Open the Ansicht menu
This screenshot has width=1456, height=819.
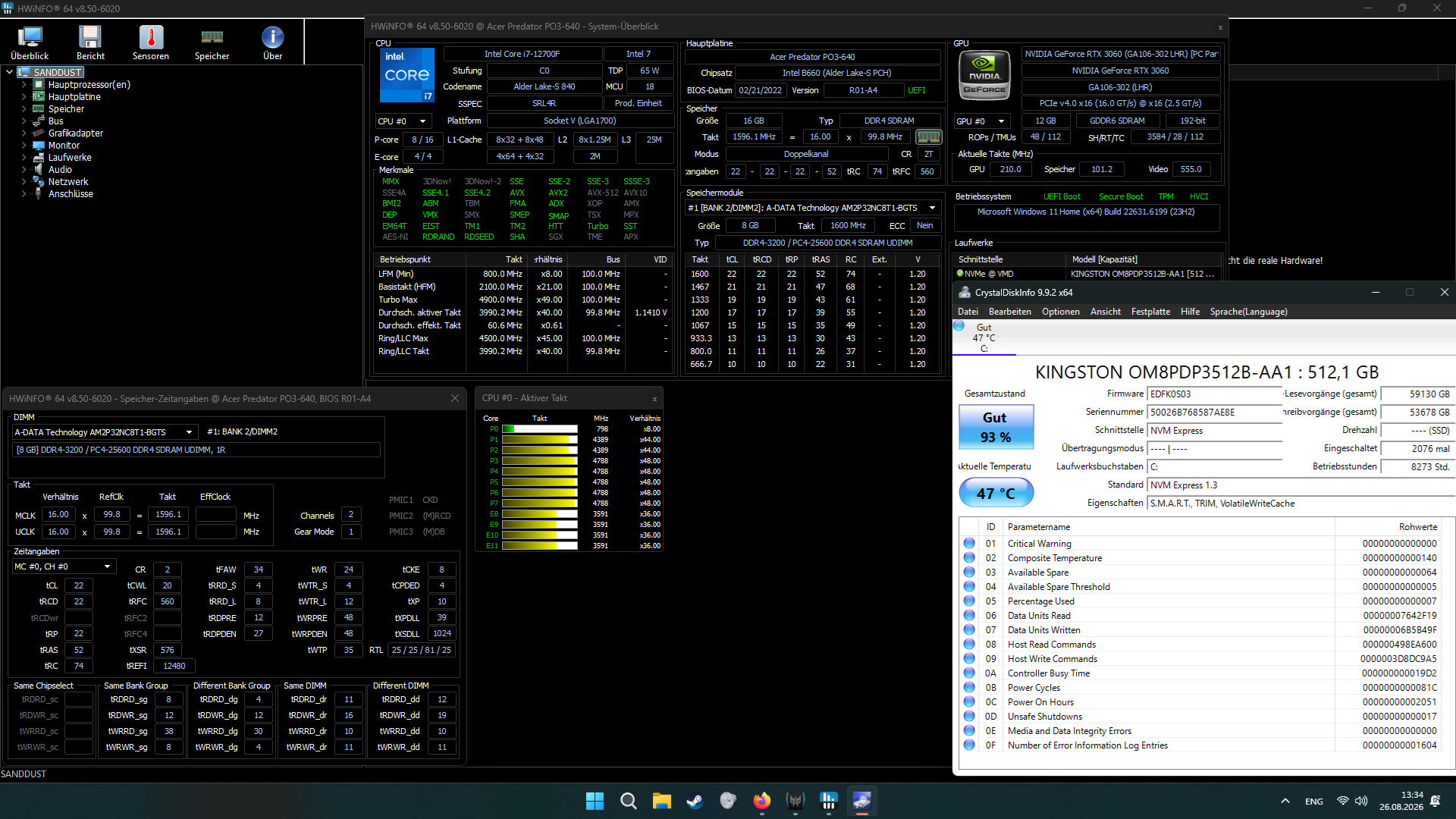1106,312
